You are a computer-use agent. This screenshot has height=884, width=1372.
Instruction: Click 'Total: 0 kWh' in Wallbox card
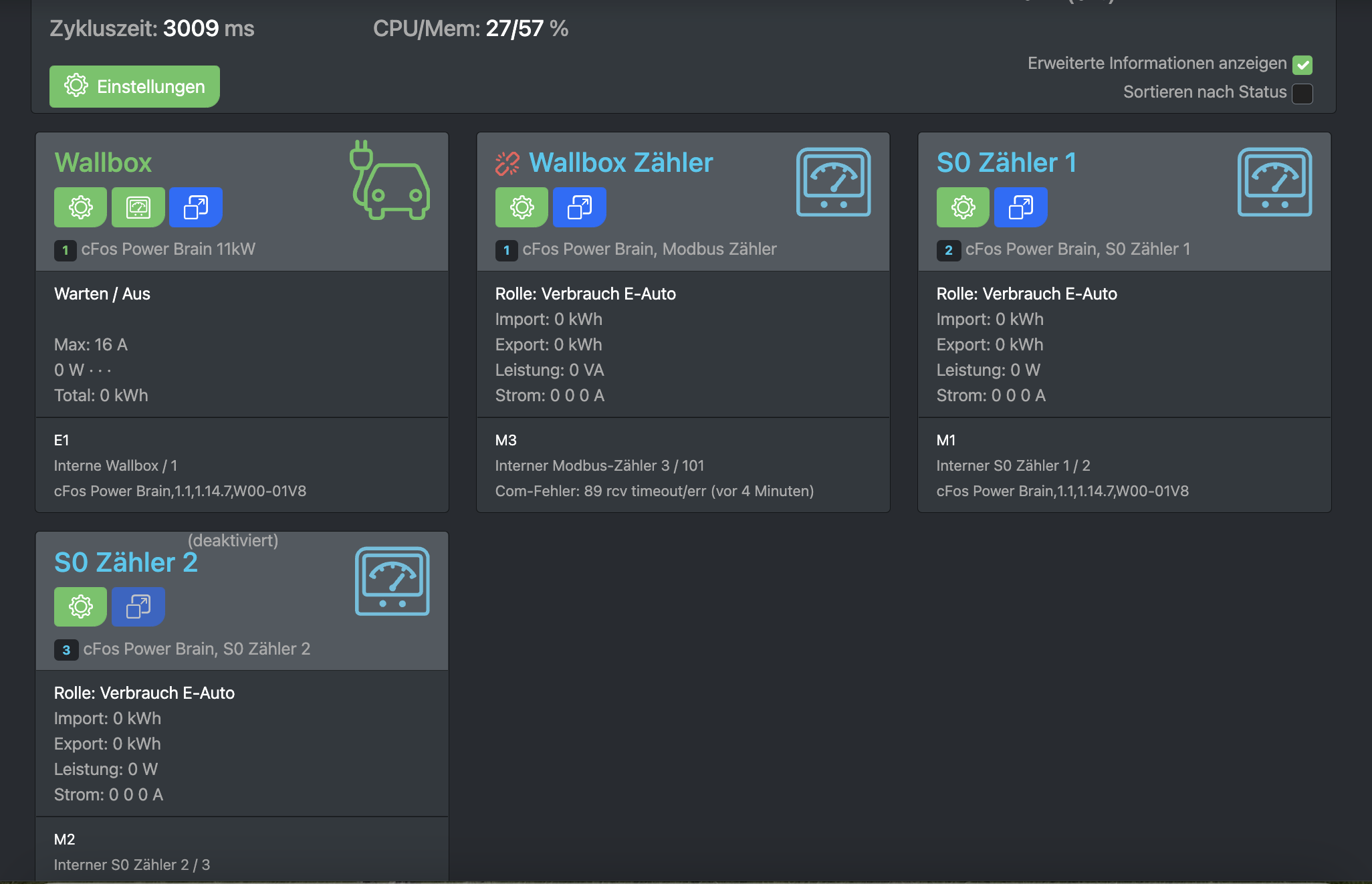coord(101,395)
